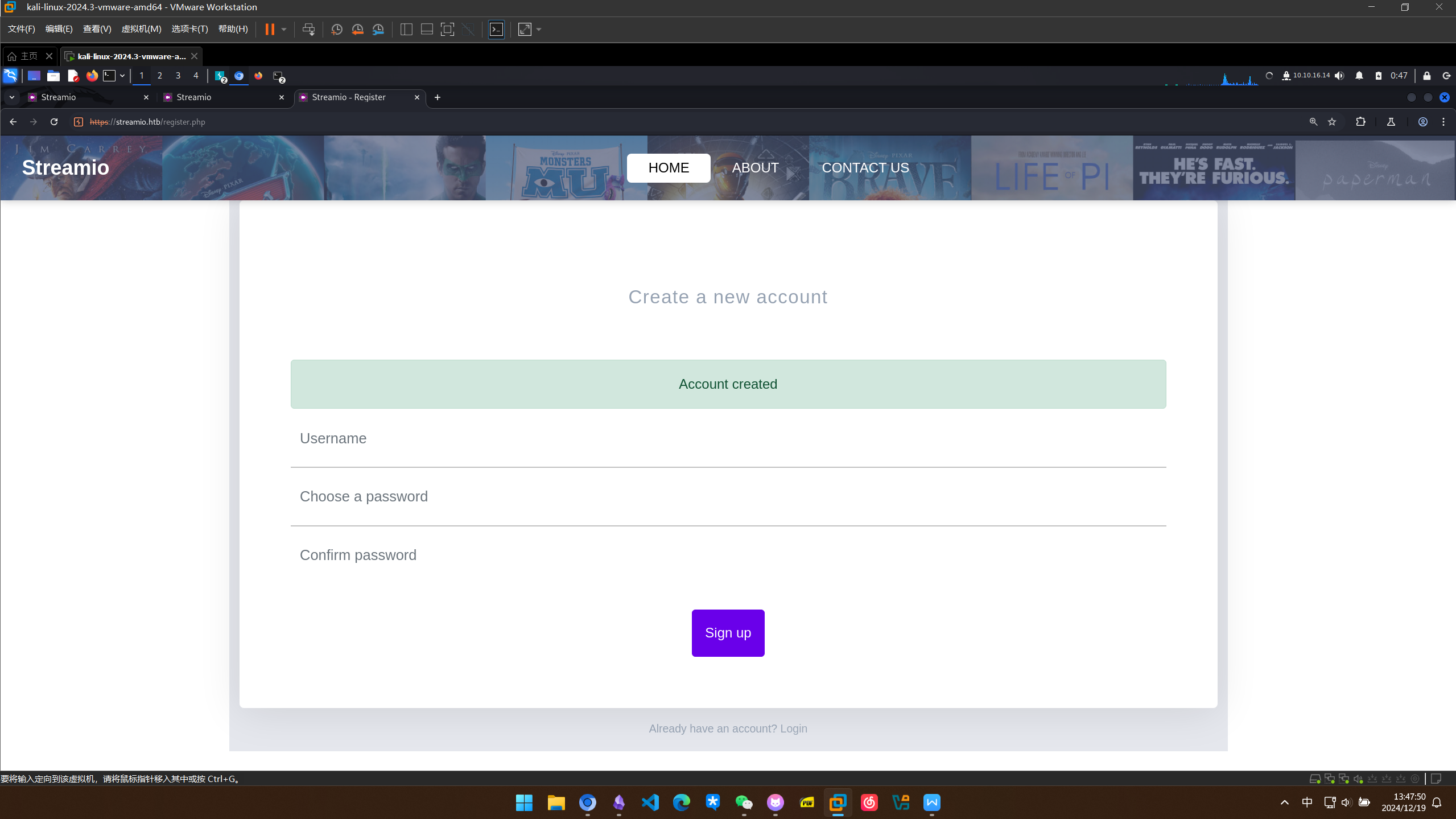The height and width of the screenshot is (819, 1456).
Task: Follow the Already have an account Login link
Action: [793, 729]
